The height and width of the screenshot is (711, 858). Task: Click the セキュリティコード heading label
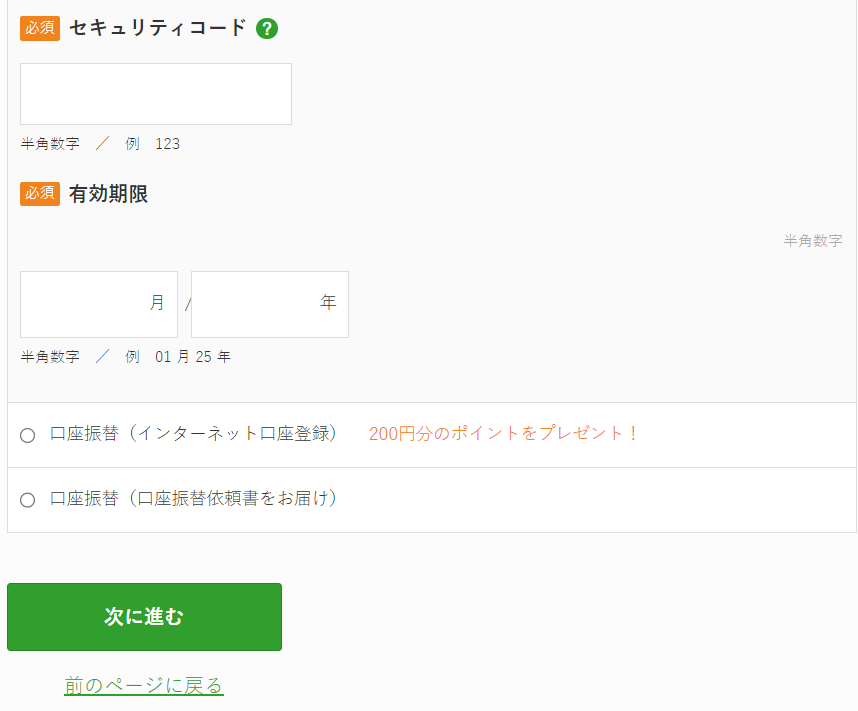[158, 28]
